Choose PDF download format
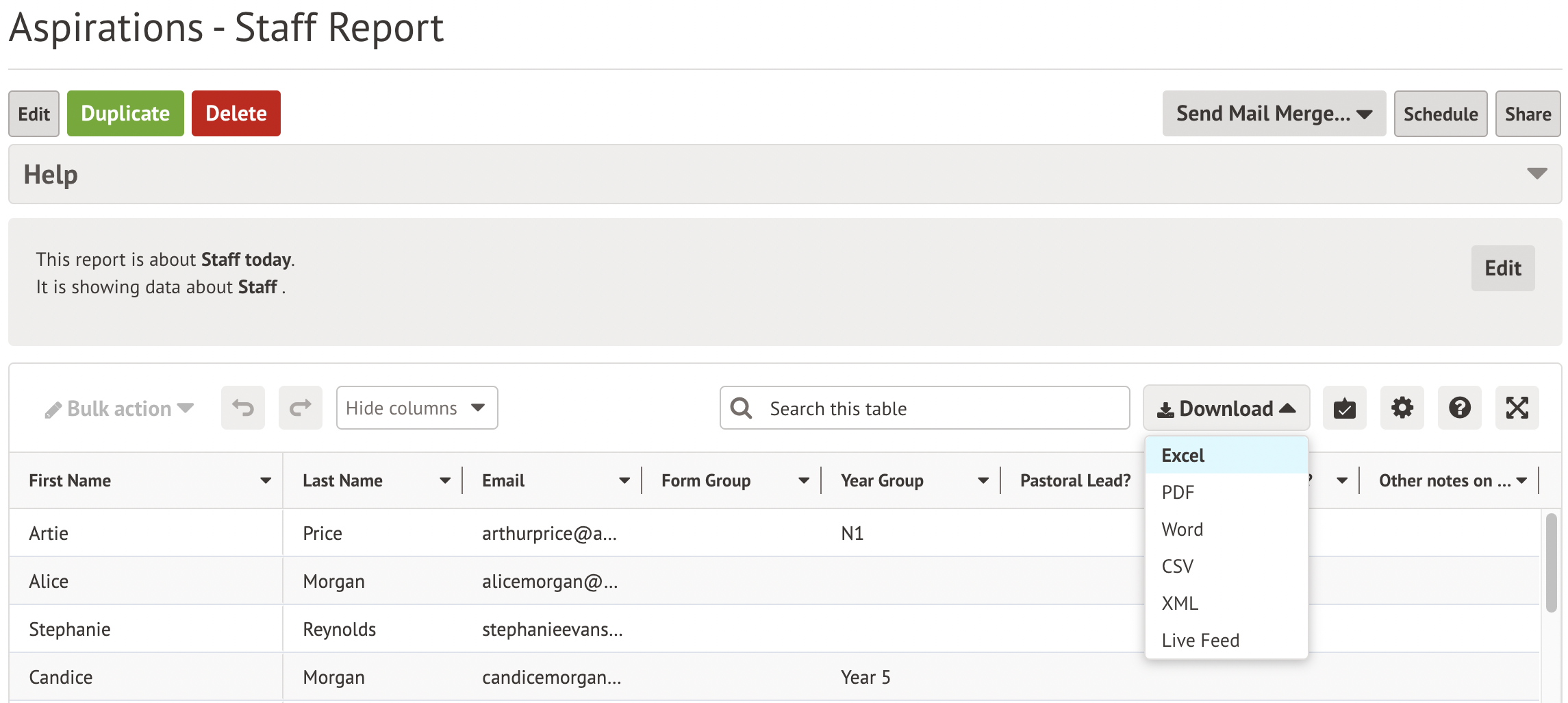The height and width of the screenshot is (703, 1568). click(x=1178, y=493)
